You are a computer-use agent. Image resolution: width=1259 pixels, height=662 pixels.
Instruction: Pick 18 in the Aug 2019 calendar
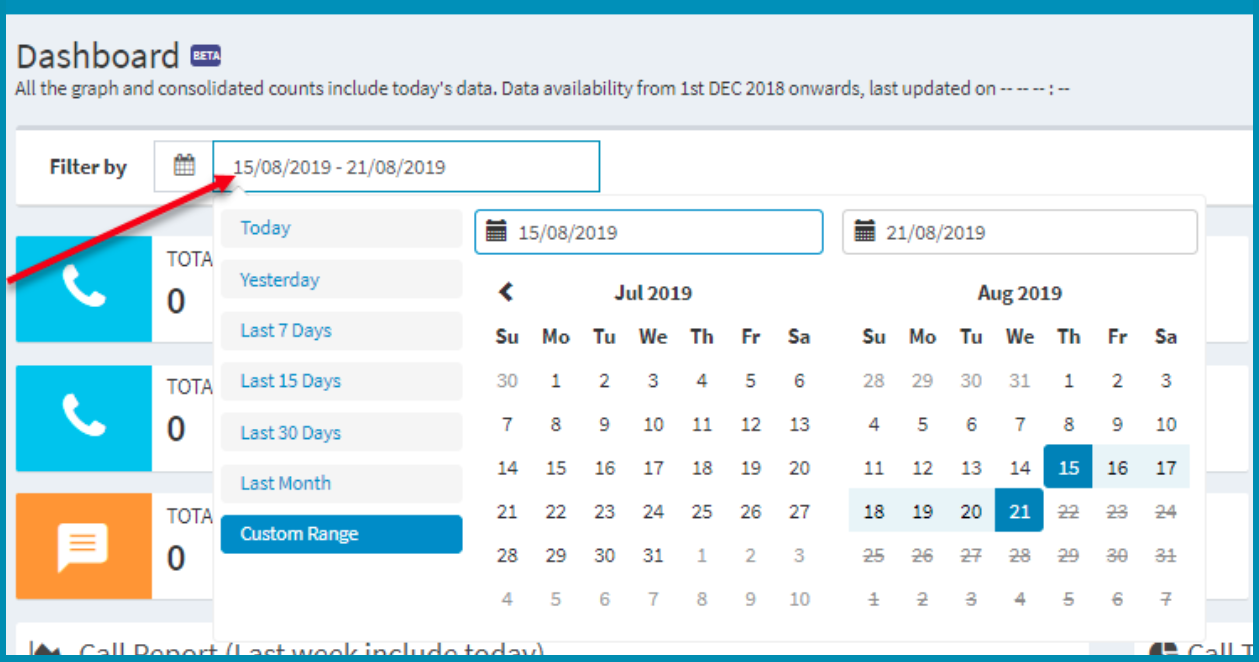pos(873,511)
